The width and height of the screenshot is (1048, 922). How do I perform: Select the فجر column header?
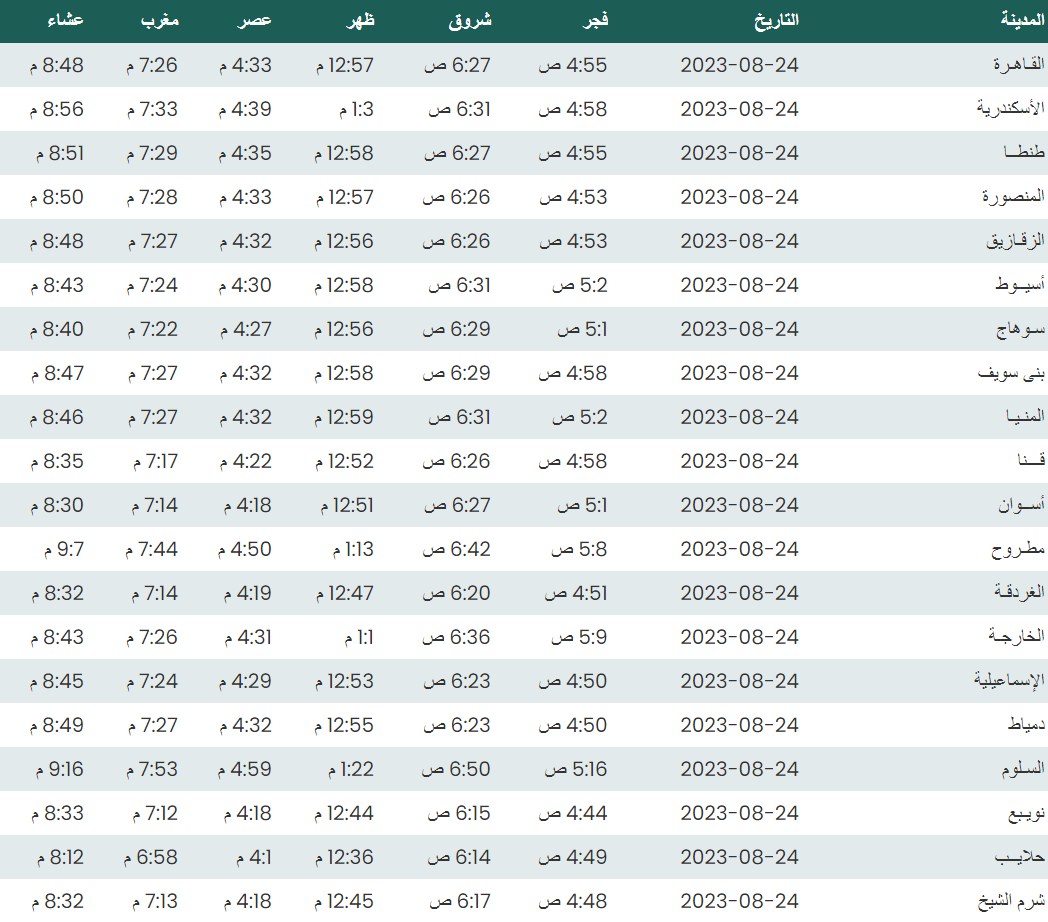(x=596, y=20)
